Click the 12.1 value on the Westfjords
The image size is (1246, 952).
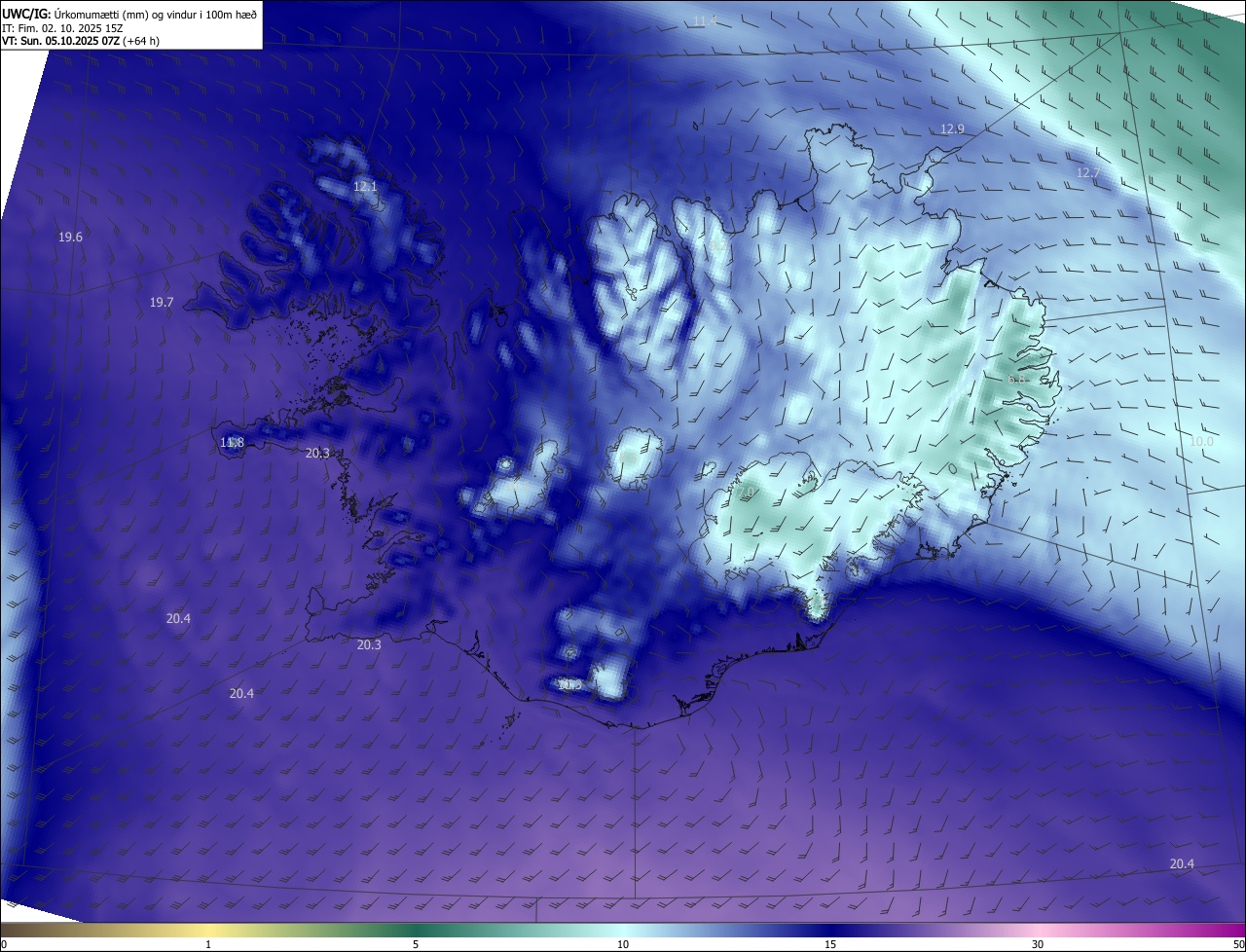[x=364, y=186]
